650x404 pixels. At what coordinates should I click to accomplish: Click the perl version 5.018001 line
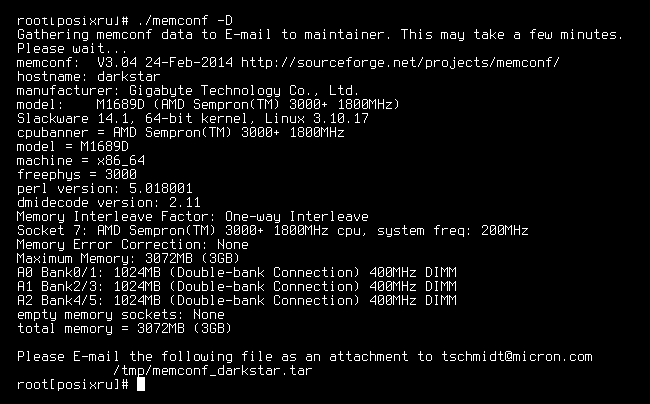[x=104, y=189]
